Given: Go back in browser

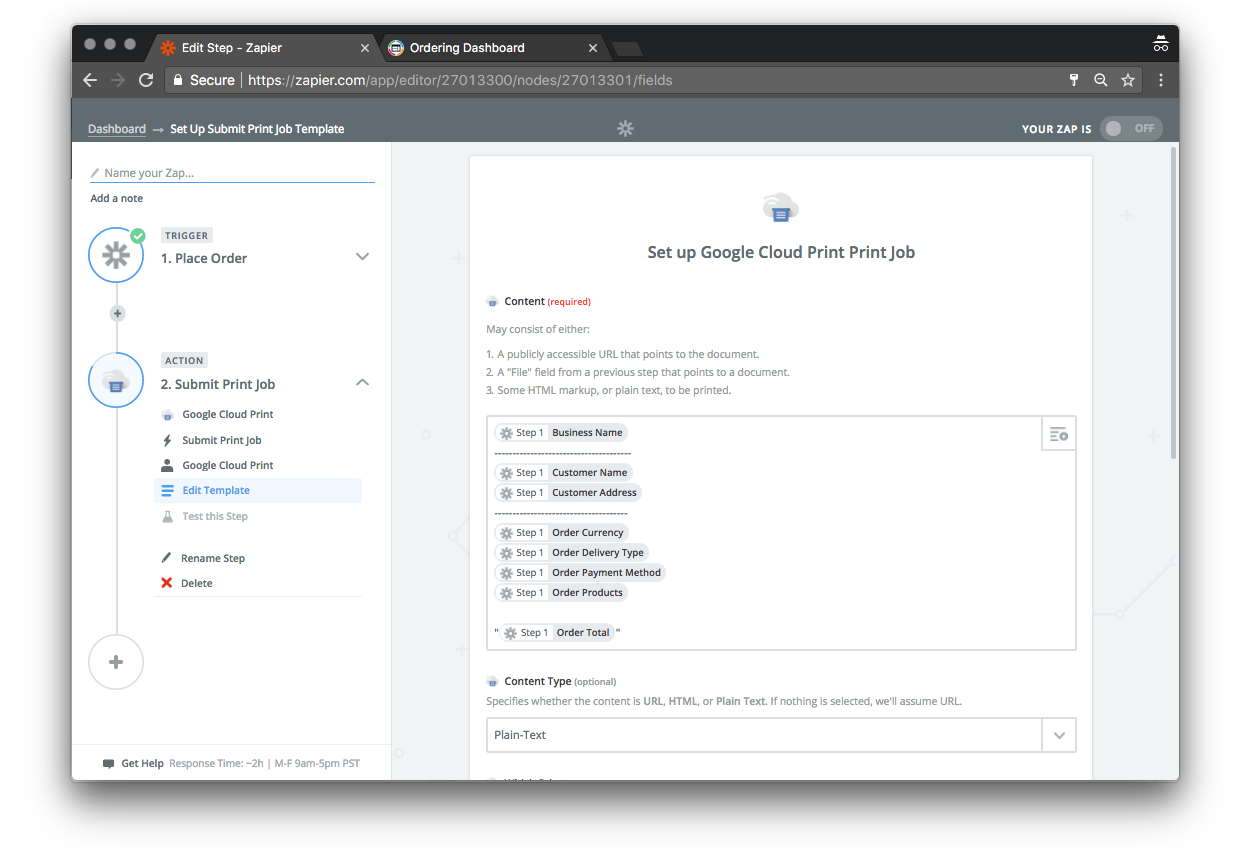Looking at the screenshot, I should 90,80.
